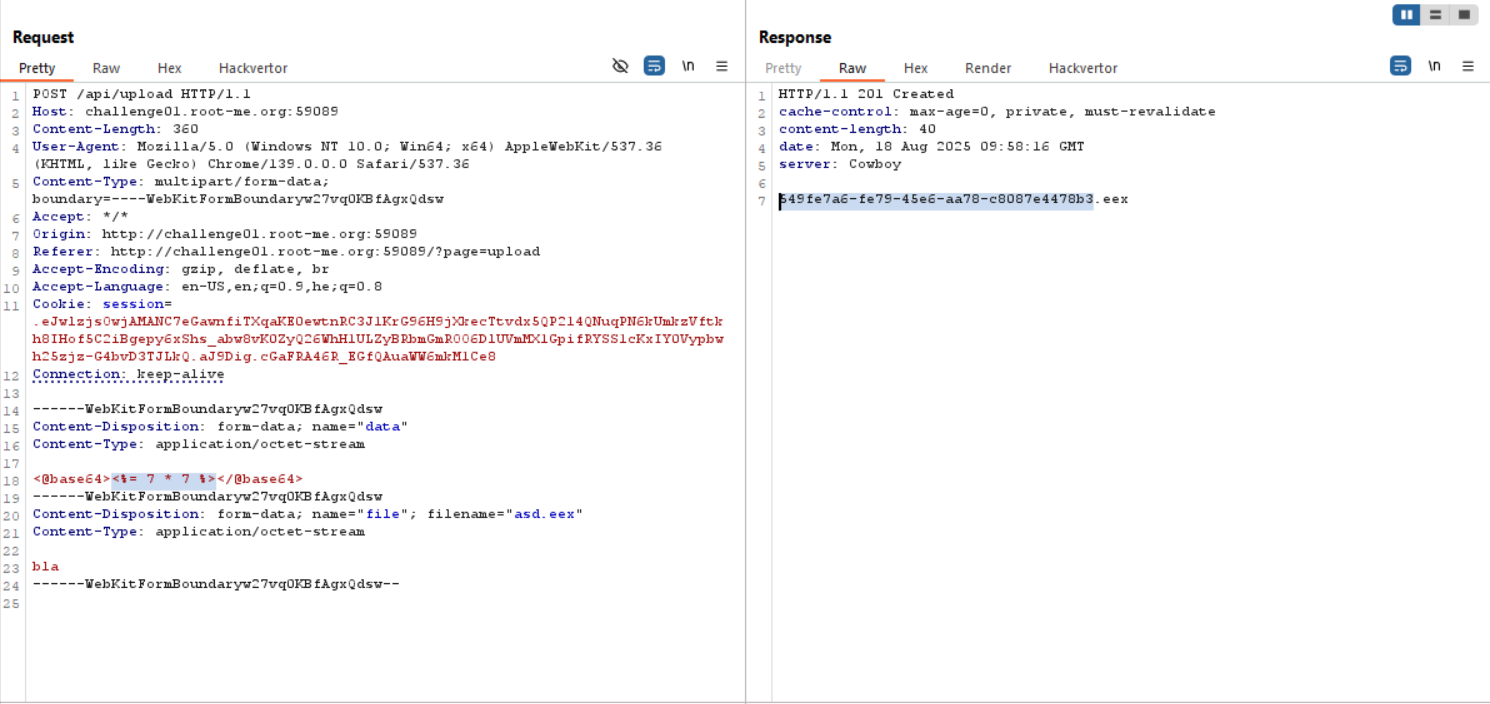The image size is (1490, 704).
Task: Switch to Response Pretty tab
Action: (x=783, y=68)
